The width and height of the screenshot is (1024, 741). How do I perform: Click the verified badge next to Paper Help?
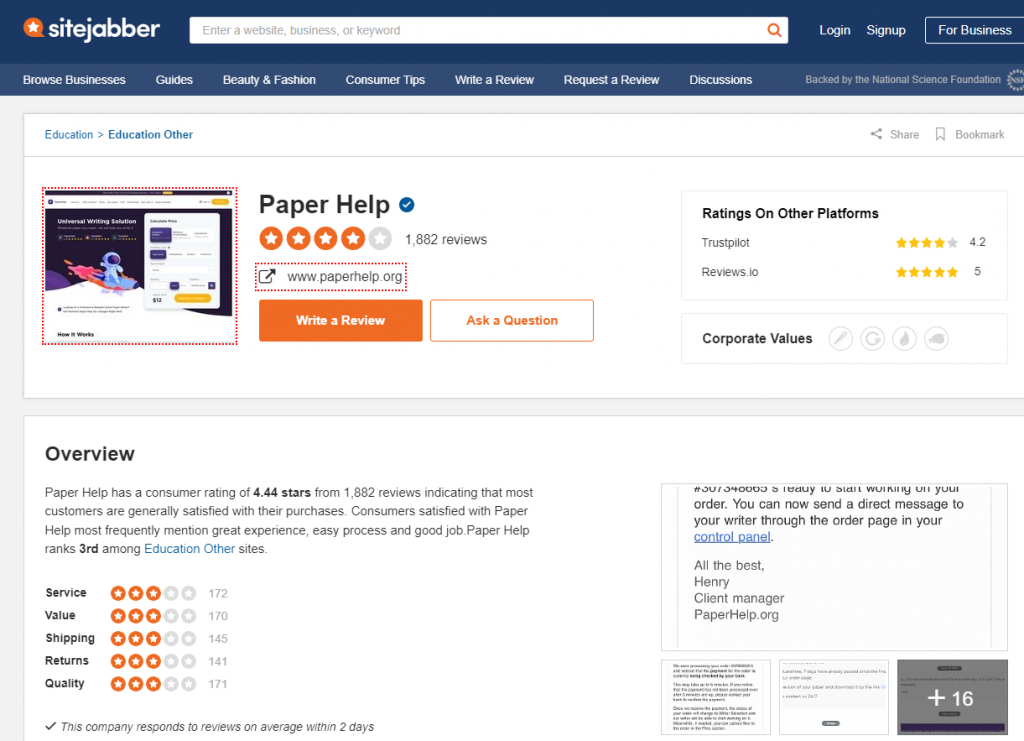[407, 205]
